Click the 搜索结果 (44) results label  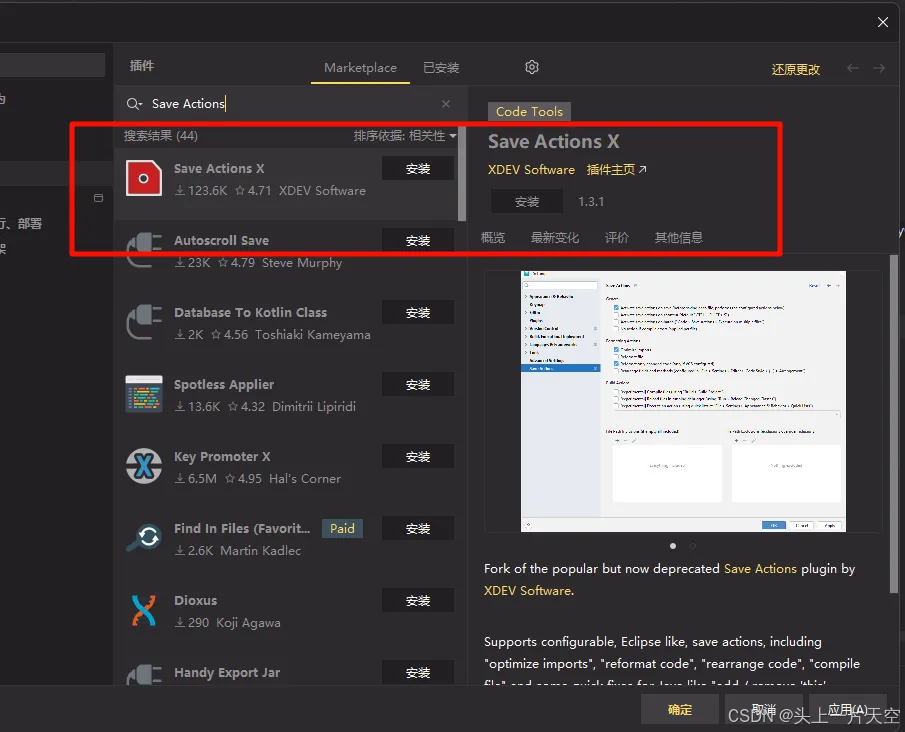coord(160,136)
